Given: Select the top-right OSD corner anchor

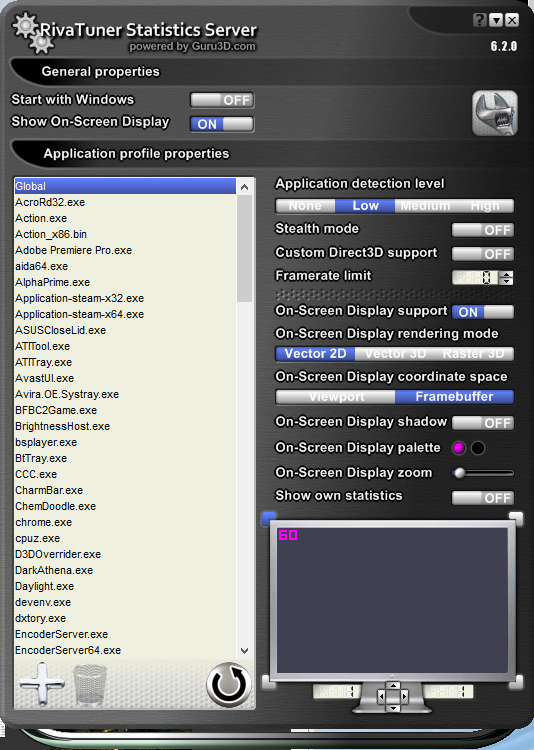Looking at the screenshot, I should (516, 518).
